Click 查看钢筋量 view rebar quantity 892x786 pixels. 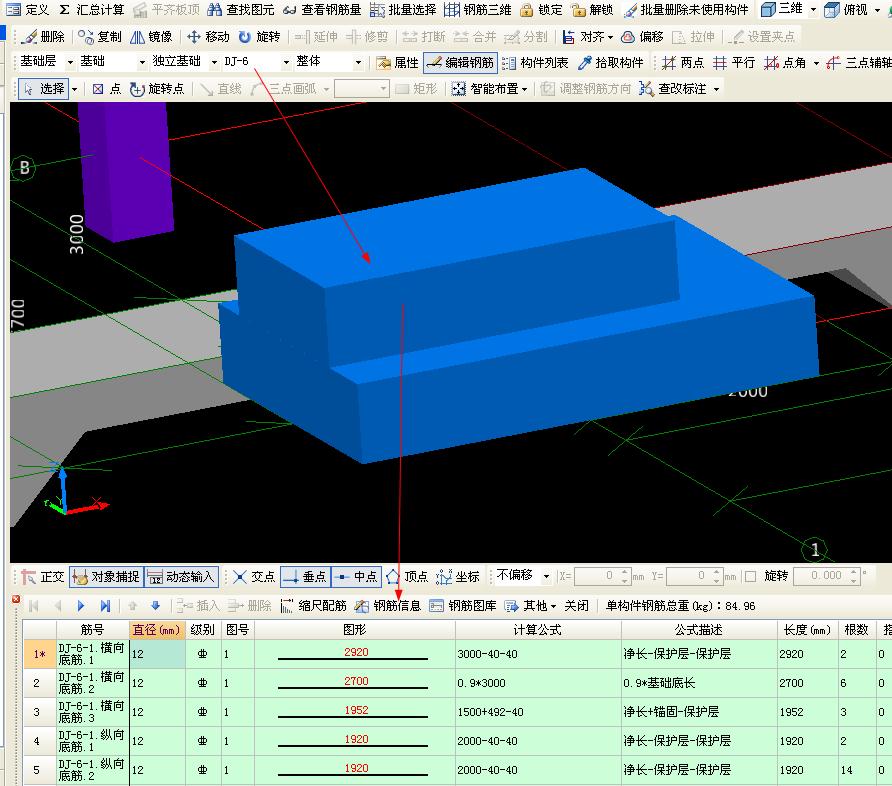pyautogui.click(x=322, y=10)
